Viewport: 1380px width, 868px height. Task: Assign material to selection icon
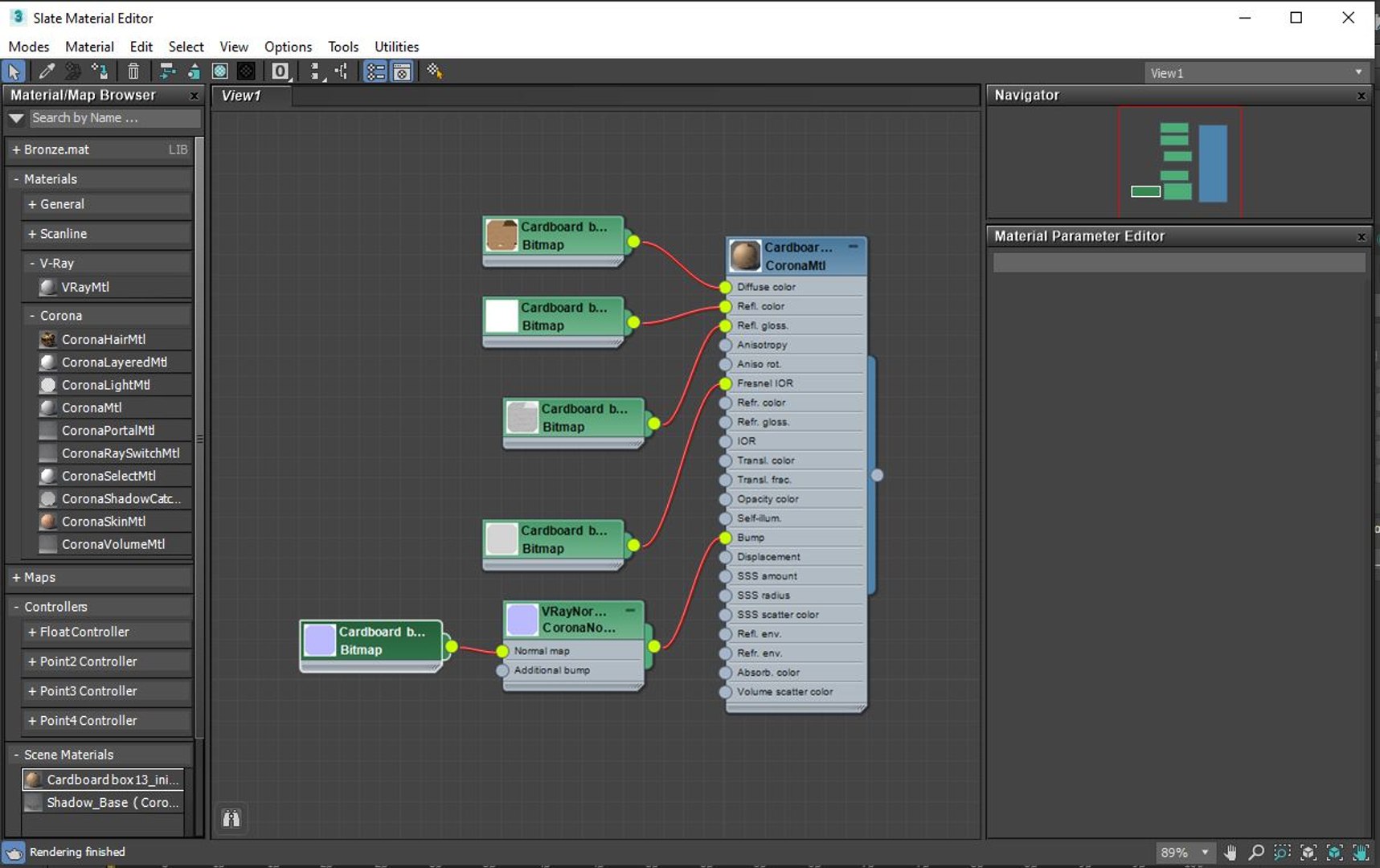pos(100,72)
